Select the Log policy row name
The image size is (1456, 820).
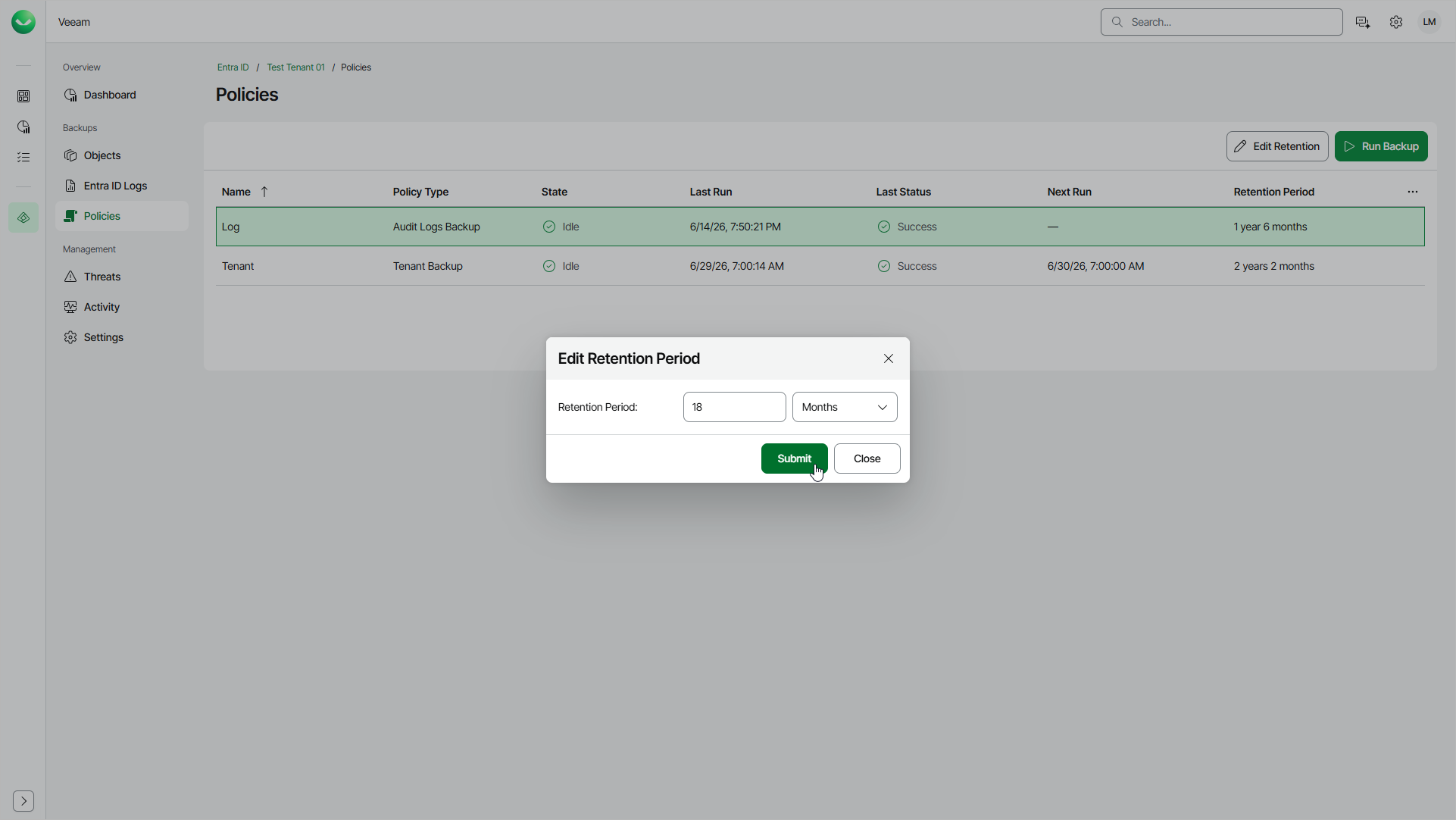coord(230,227)
